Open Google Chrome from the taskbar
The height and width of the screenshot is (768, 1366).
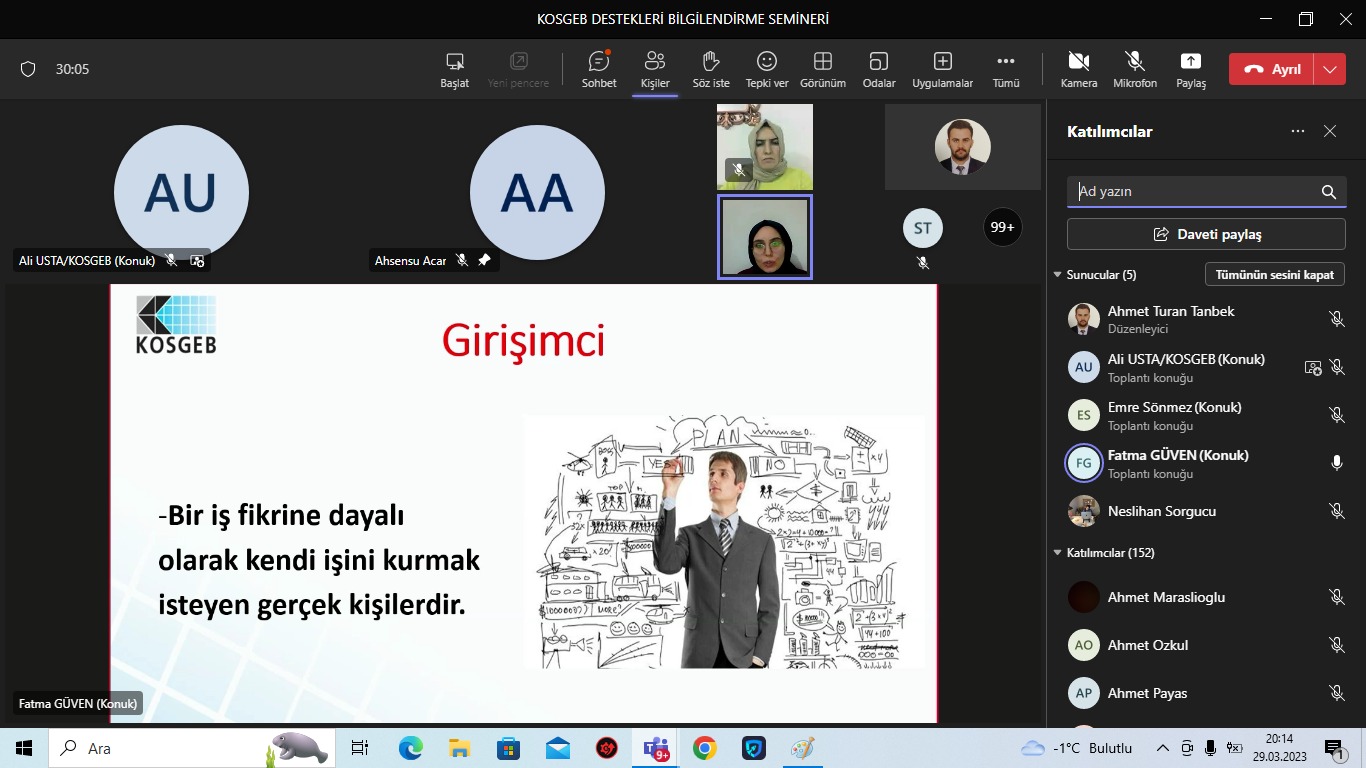point(705,748)
